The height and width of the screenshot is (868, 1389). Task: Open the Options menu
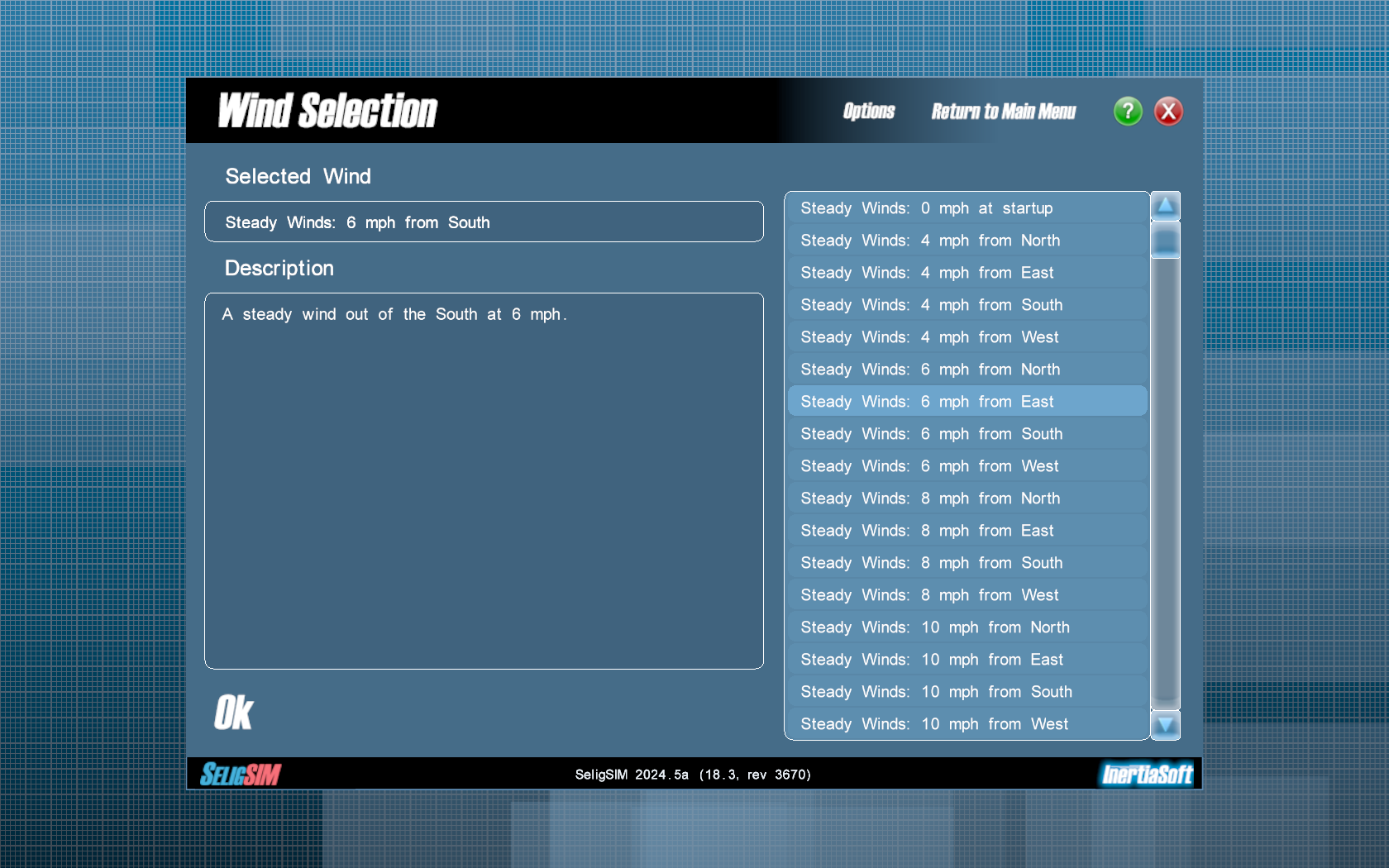click(x=868, y=112)
